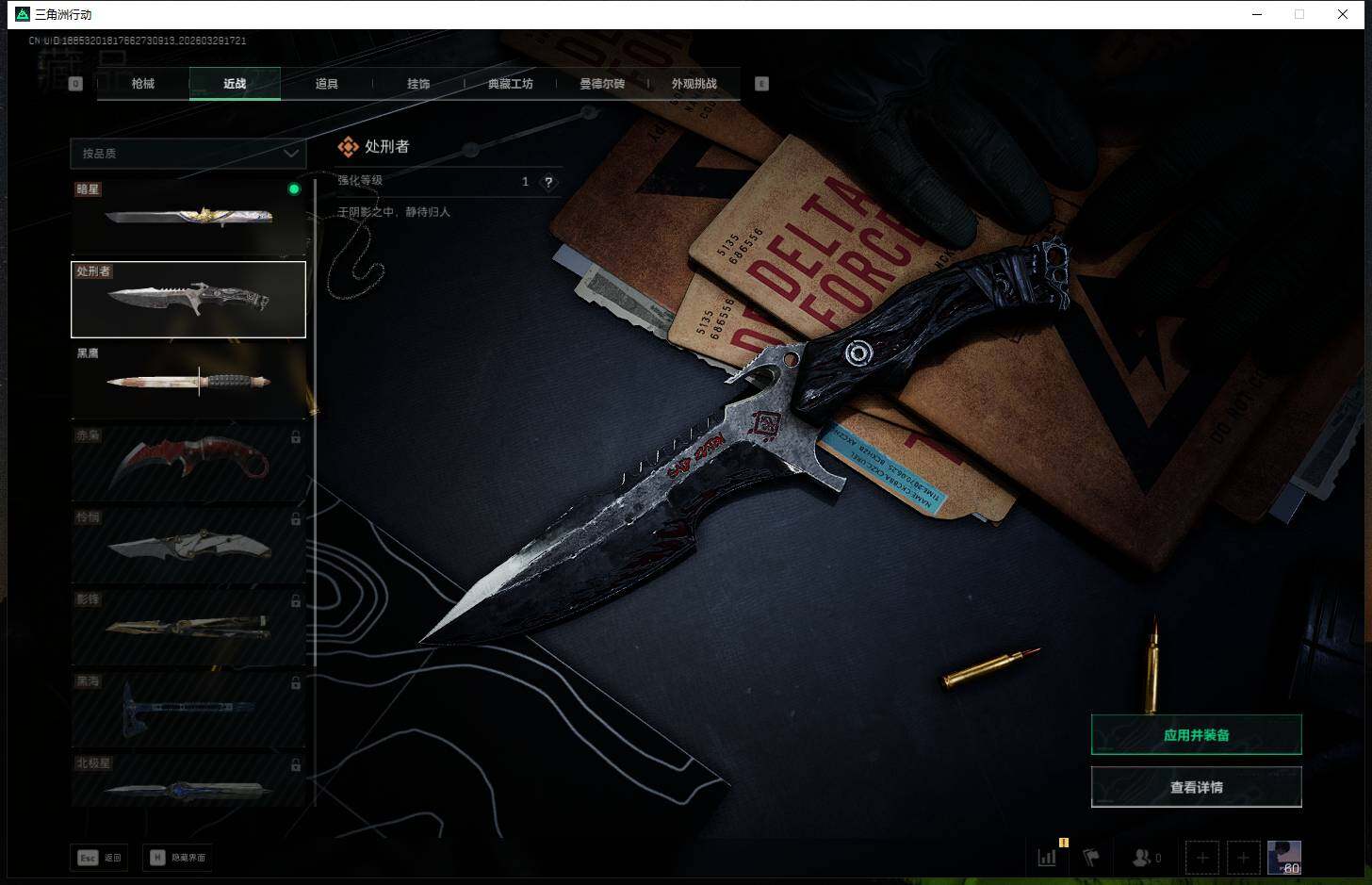Viewport: 1372px width, 885px height.
Task: Click the second empty squad plus slot
Action: pyautogui.click(x=1243, y=858)
